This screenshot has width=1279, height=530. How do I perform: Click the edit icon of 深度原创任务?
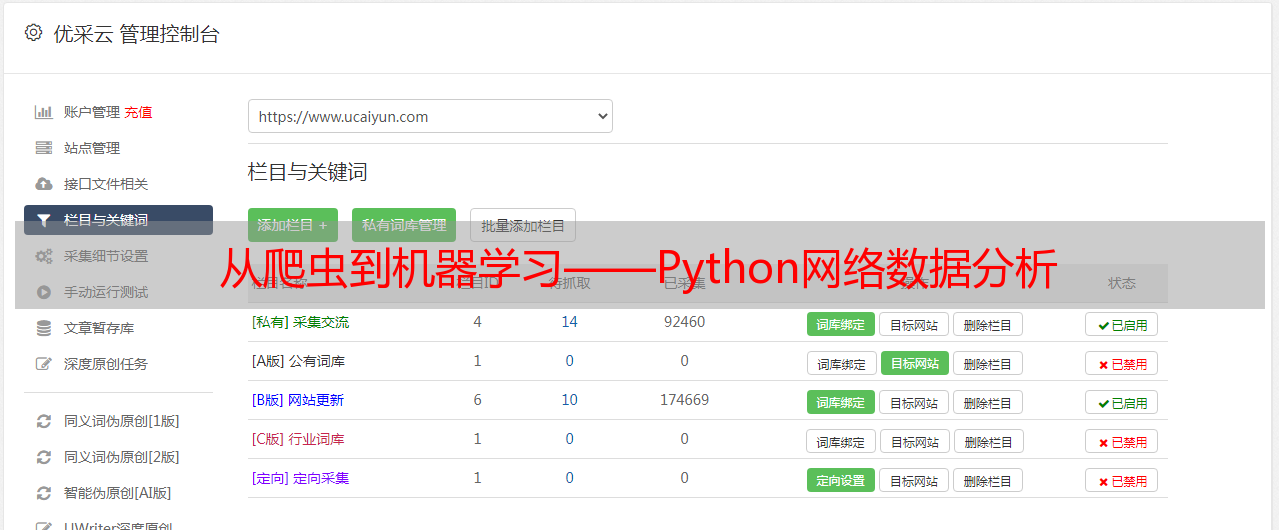point(43,364)
